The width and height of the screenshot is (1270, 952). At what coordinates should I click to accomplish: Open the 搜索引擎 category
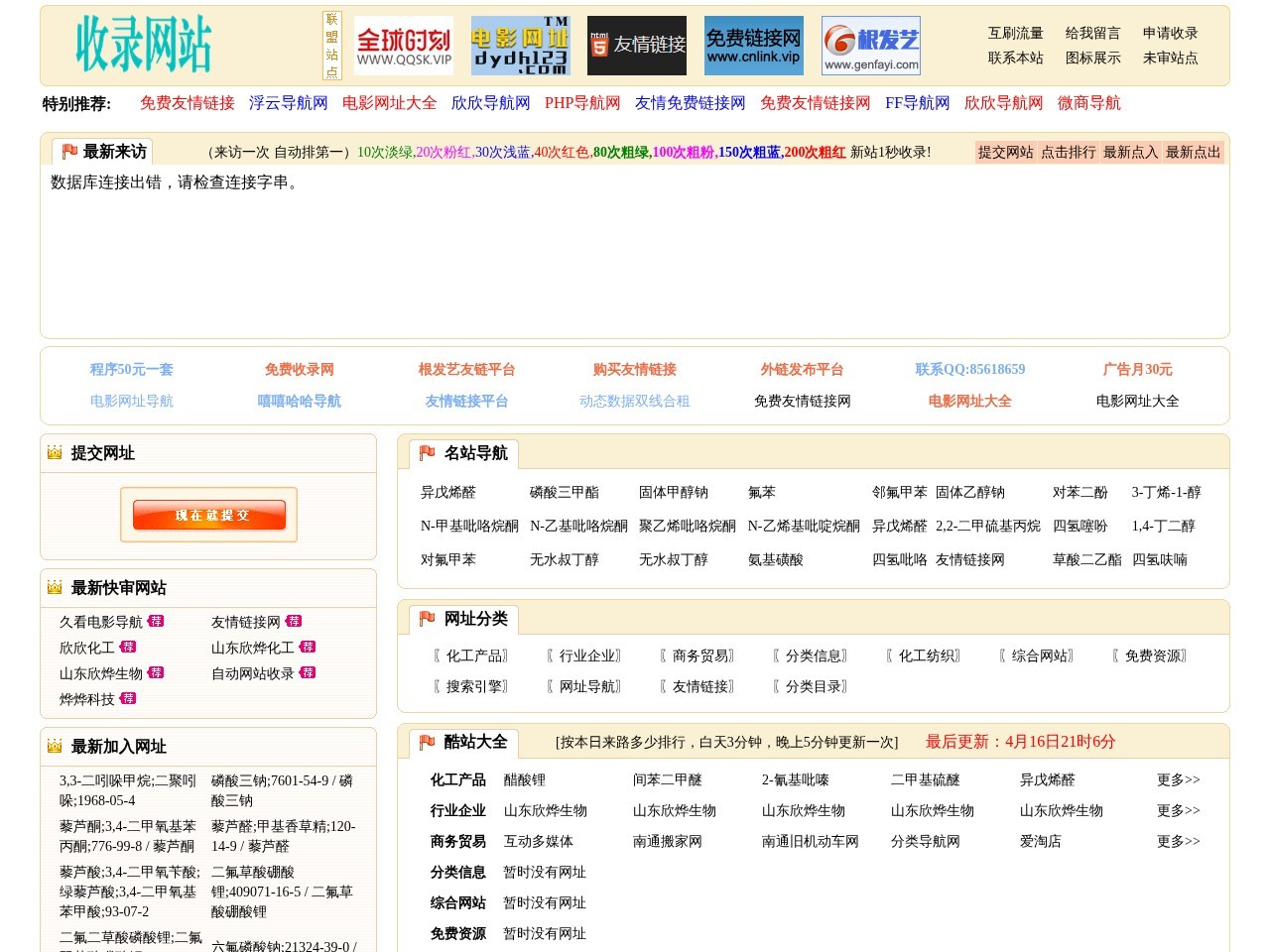tap(472, 686)
